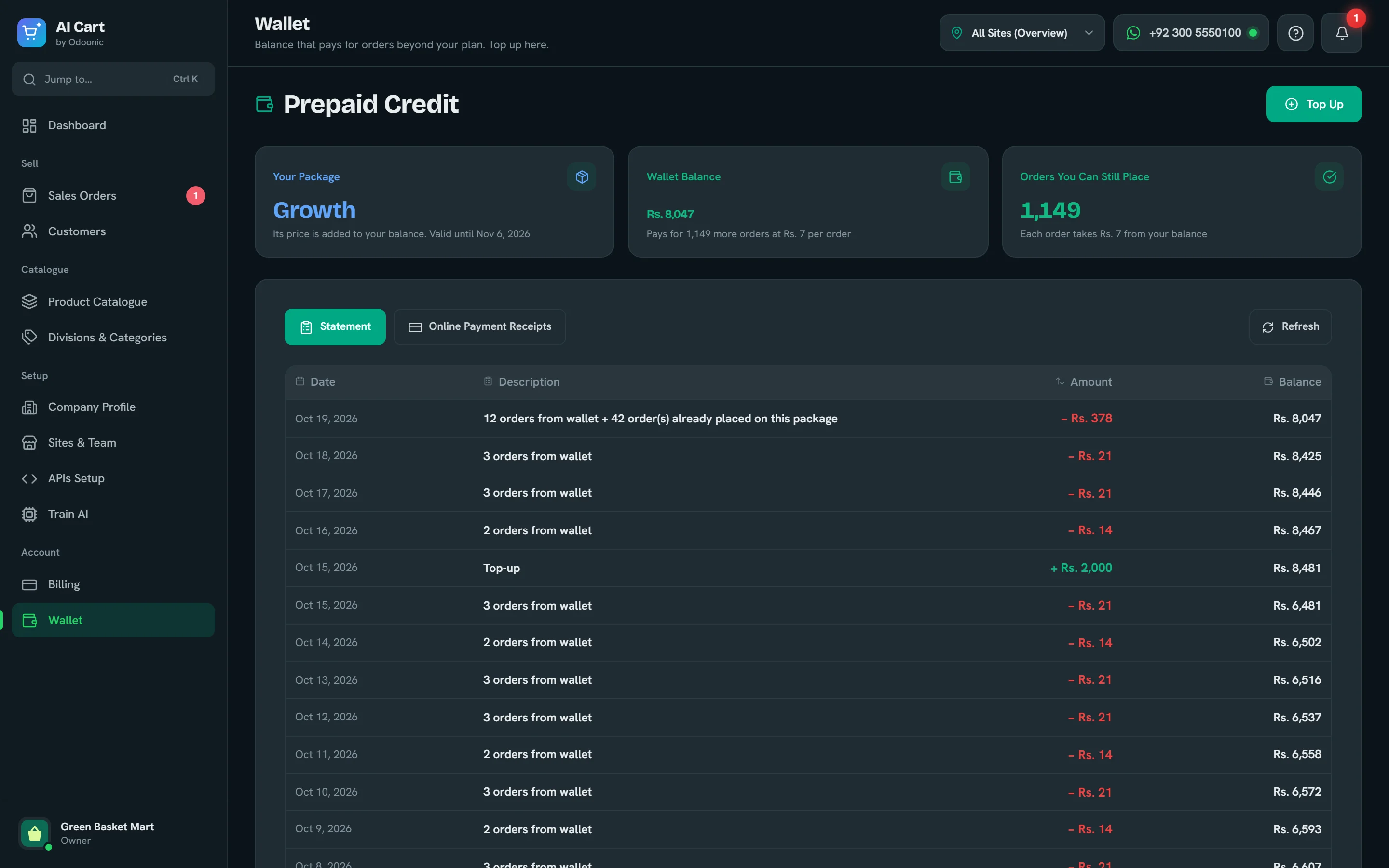This screenshot has width=1389, height=868.
Task: Click the Green Basket Mart Owner profile
Action: coord(113,833)
